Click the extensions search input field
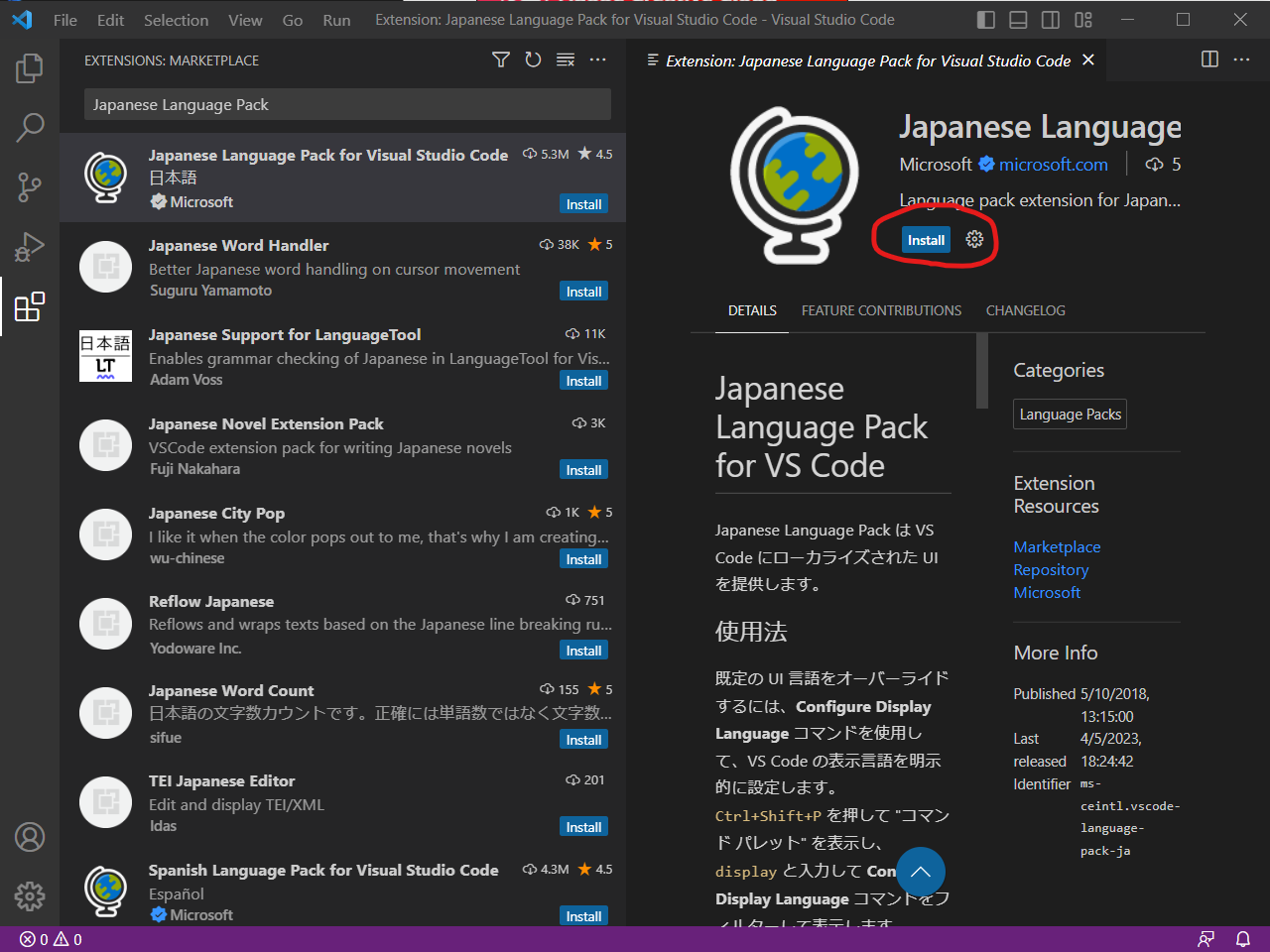Viewport: 1270px width, 952px height. click(x=347, y=104)
